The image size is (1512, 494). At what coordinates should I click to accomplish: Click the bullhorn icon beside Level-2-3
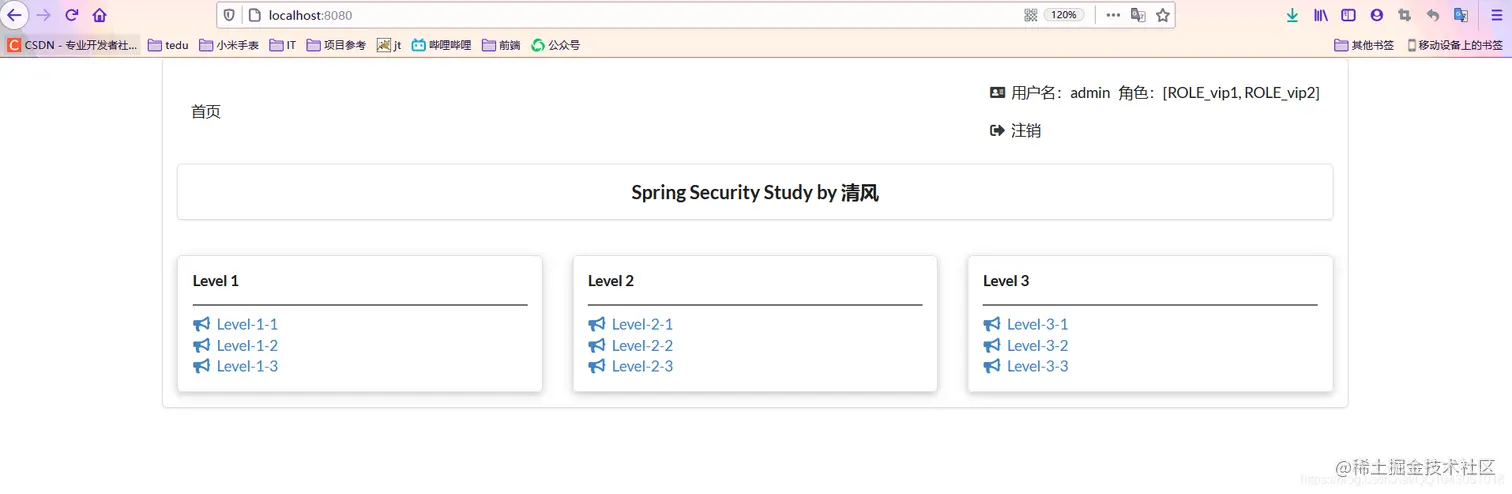[597, 366]
